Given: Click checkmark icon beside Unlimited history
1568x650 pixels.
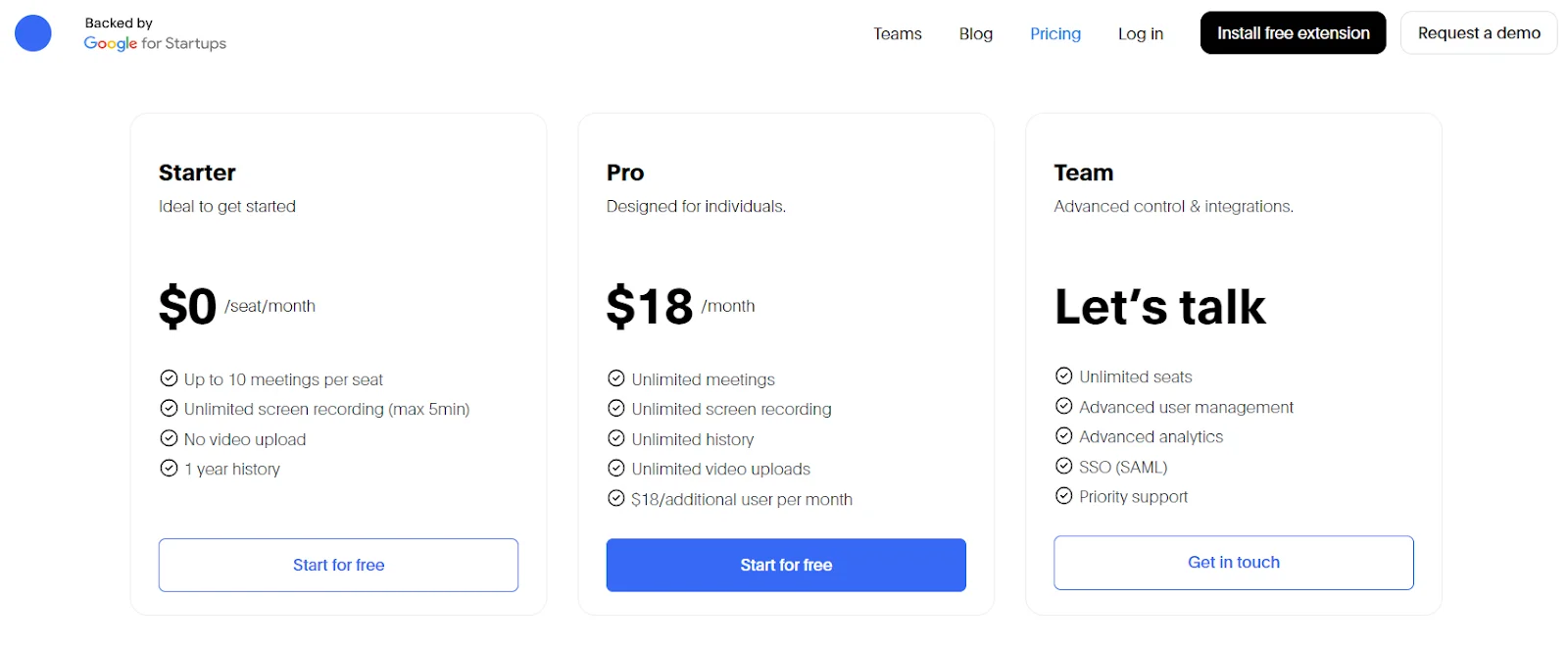Looking at the screenshot, I should [616, 438].
